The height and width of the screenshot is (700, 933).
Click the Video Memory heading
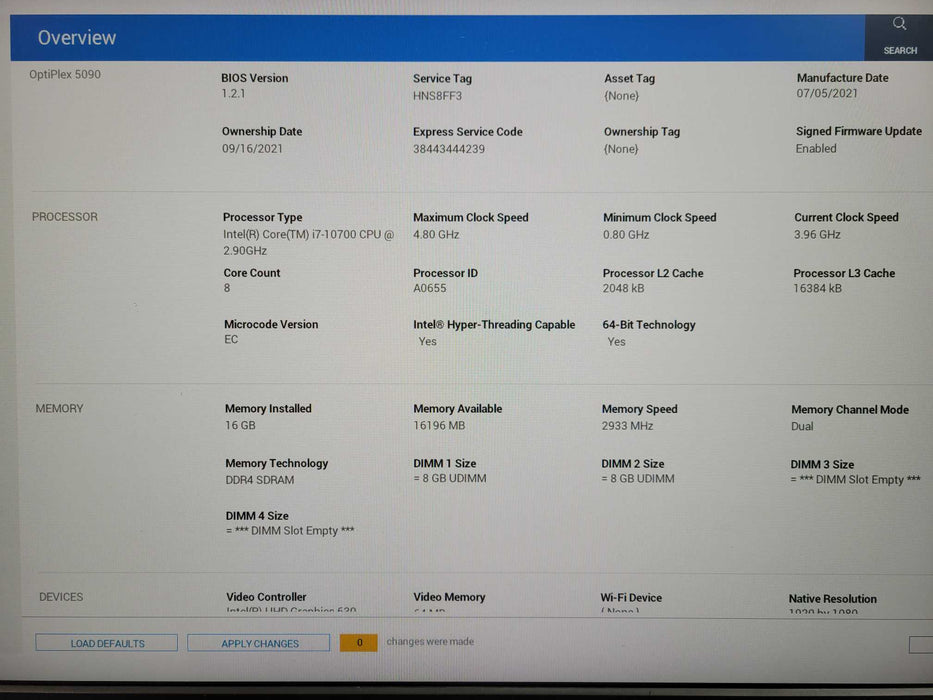pos(449,597)
